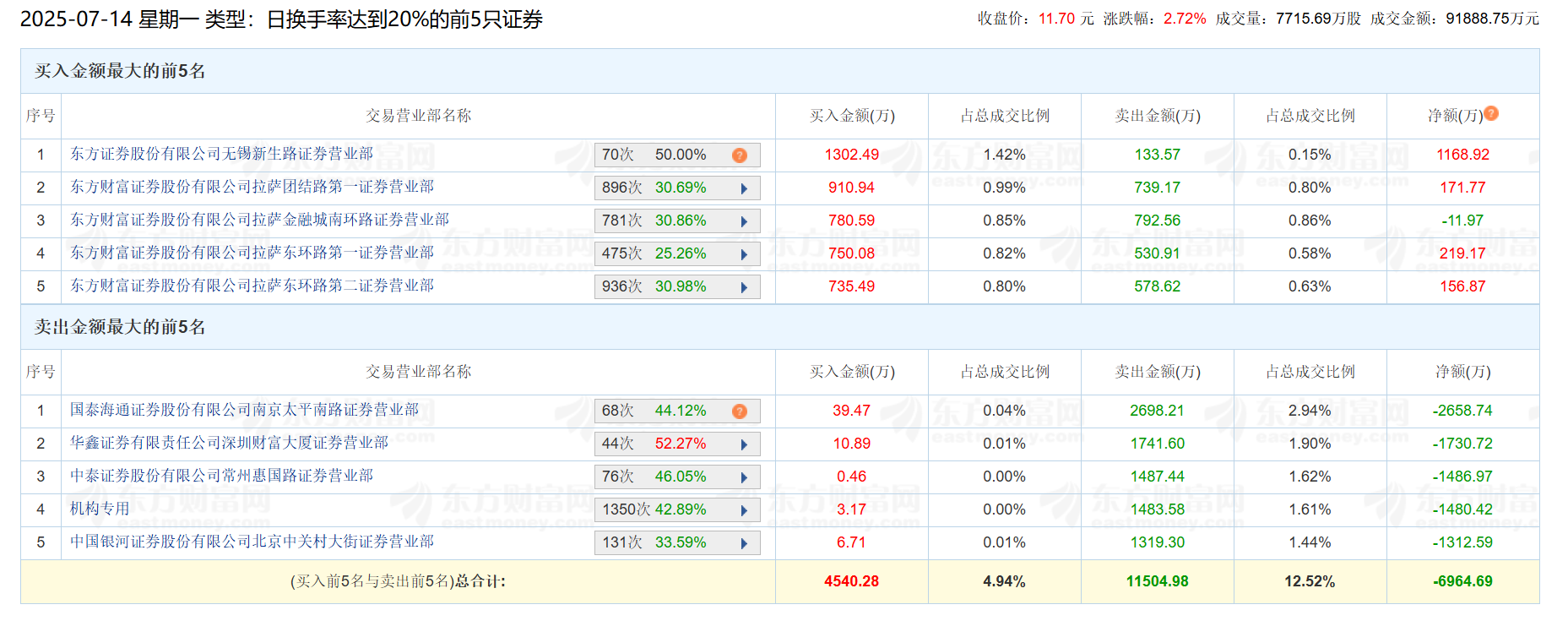Expand the arrow in 896次 30.69% box
1568x621 pixels.
pyautogui.click(x=744, y=188)
